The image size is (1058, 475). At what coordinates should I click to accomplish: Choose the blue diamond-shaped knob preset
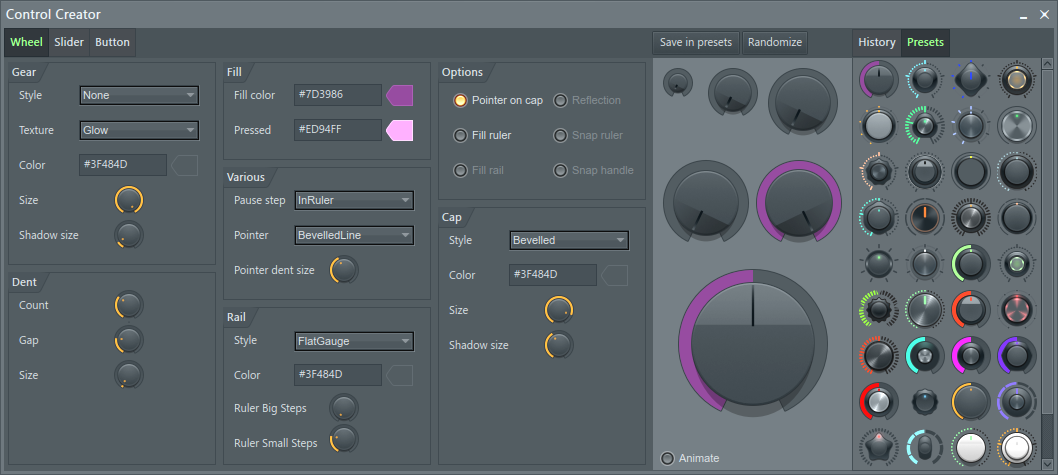[970, 79]
